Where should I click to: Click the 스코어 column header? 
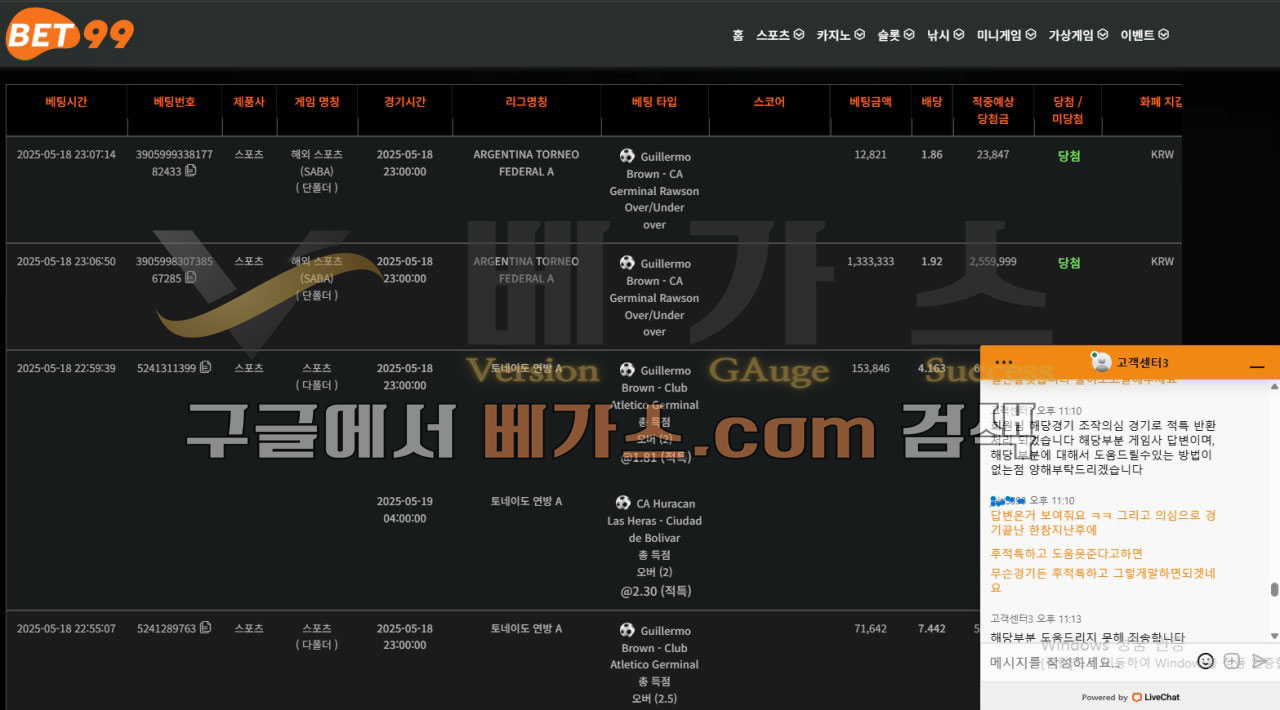[x=769, y=102]
